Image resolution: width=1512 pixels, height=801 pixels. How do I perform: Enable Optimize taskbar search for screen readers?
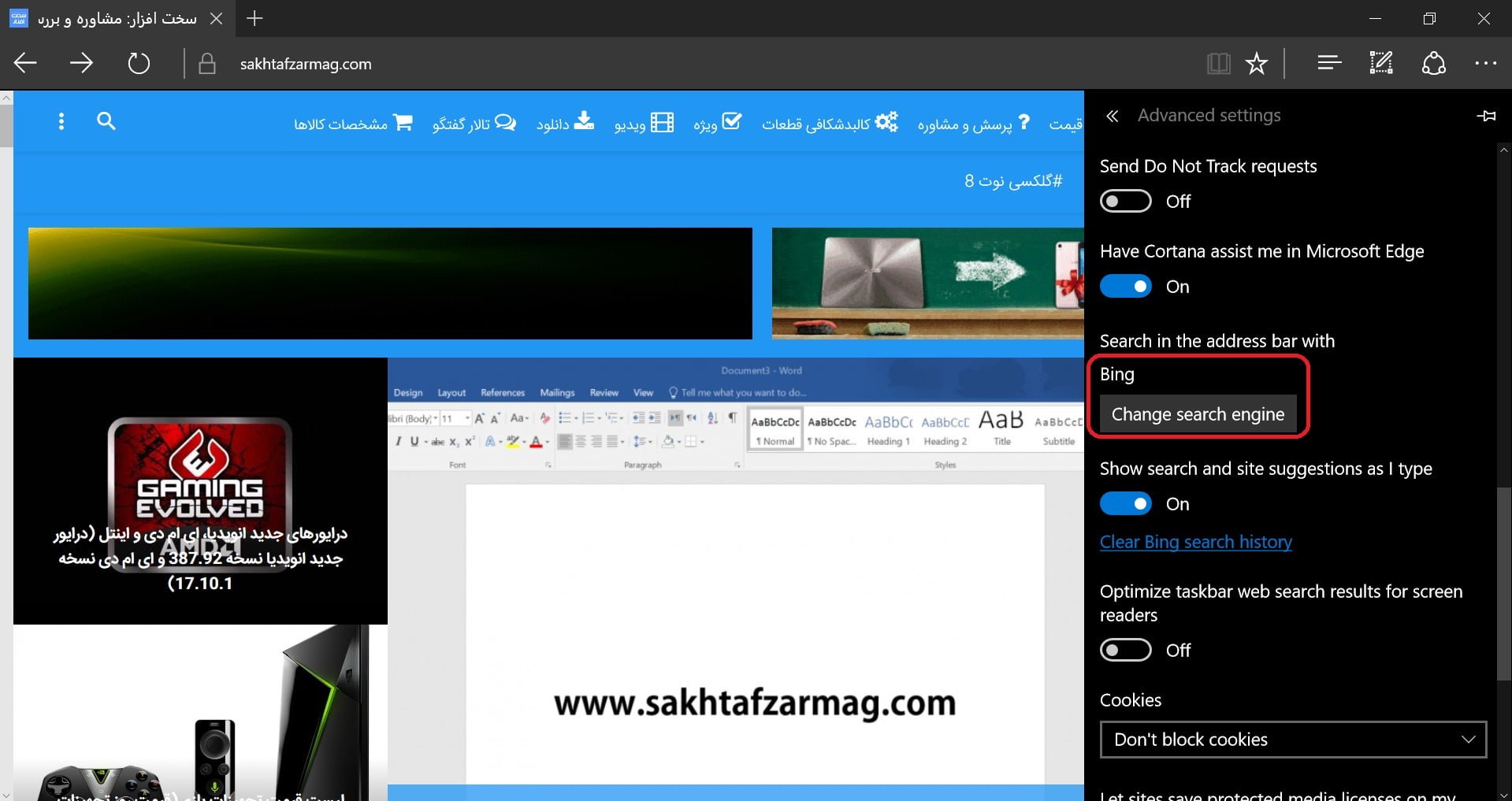[x=1125, y=651]
